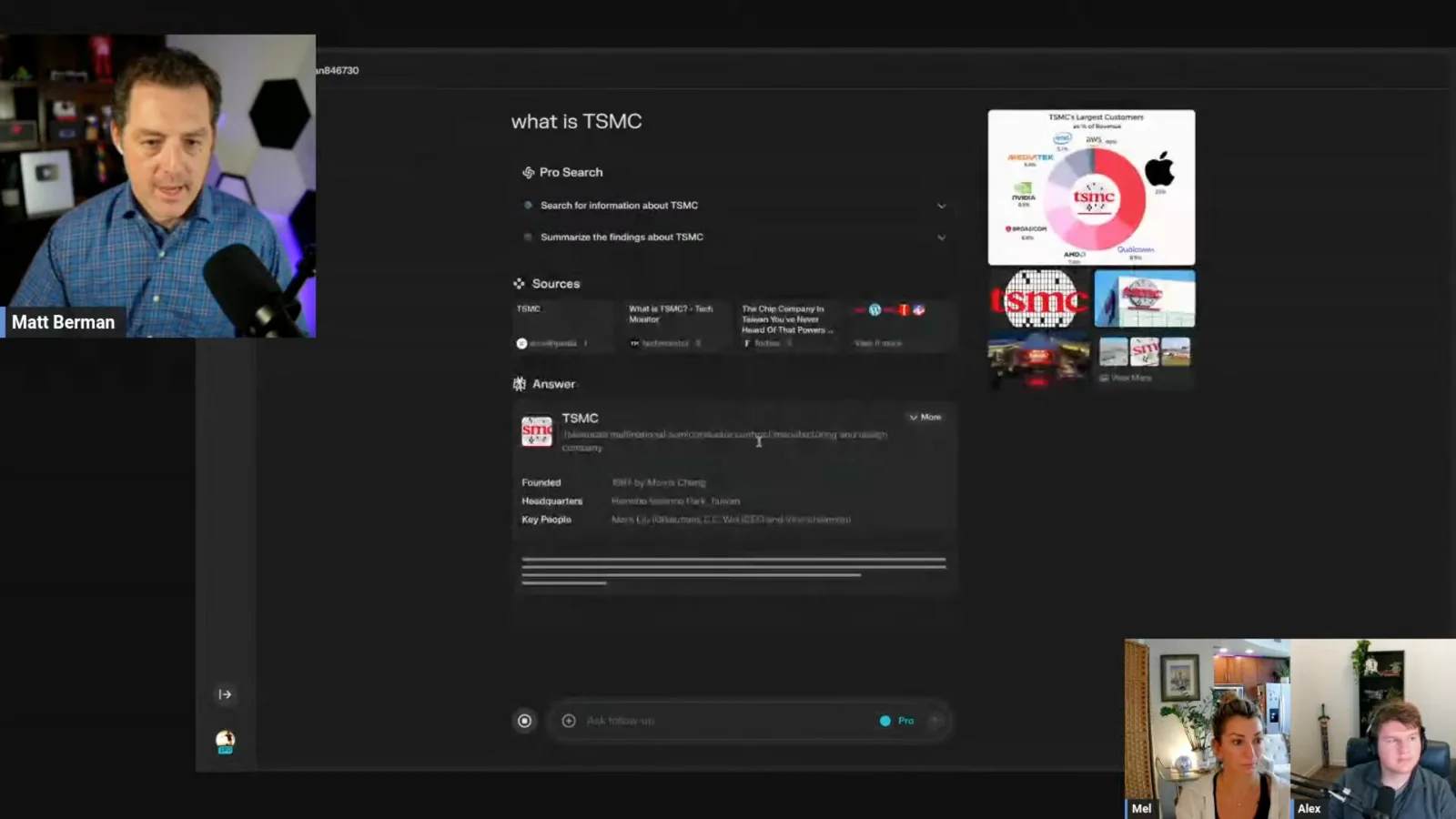Select Alex's video tile
The height and width of the screenshot is (819, 1456).
coord(1373,729)
